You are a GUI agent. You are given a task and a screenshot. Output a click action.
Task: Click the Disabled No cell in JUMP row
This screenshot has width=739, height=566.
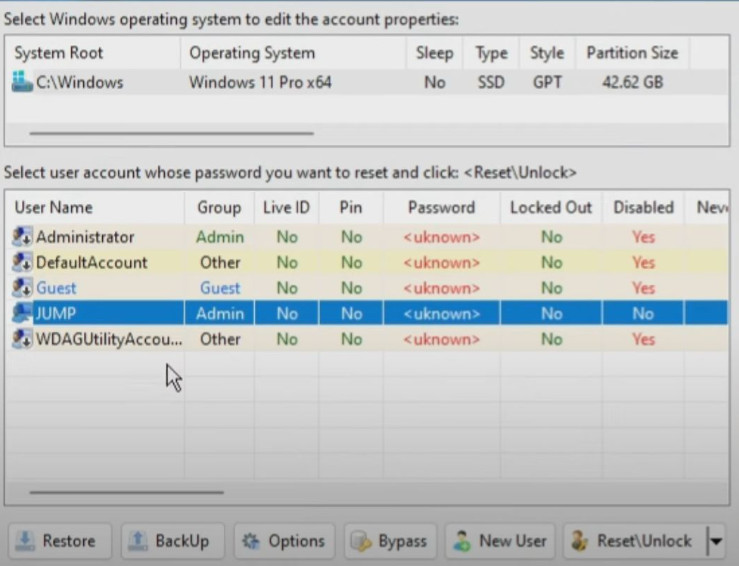coord(643,313)
